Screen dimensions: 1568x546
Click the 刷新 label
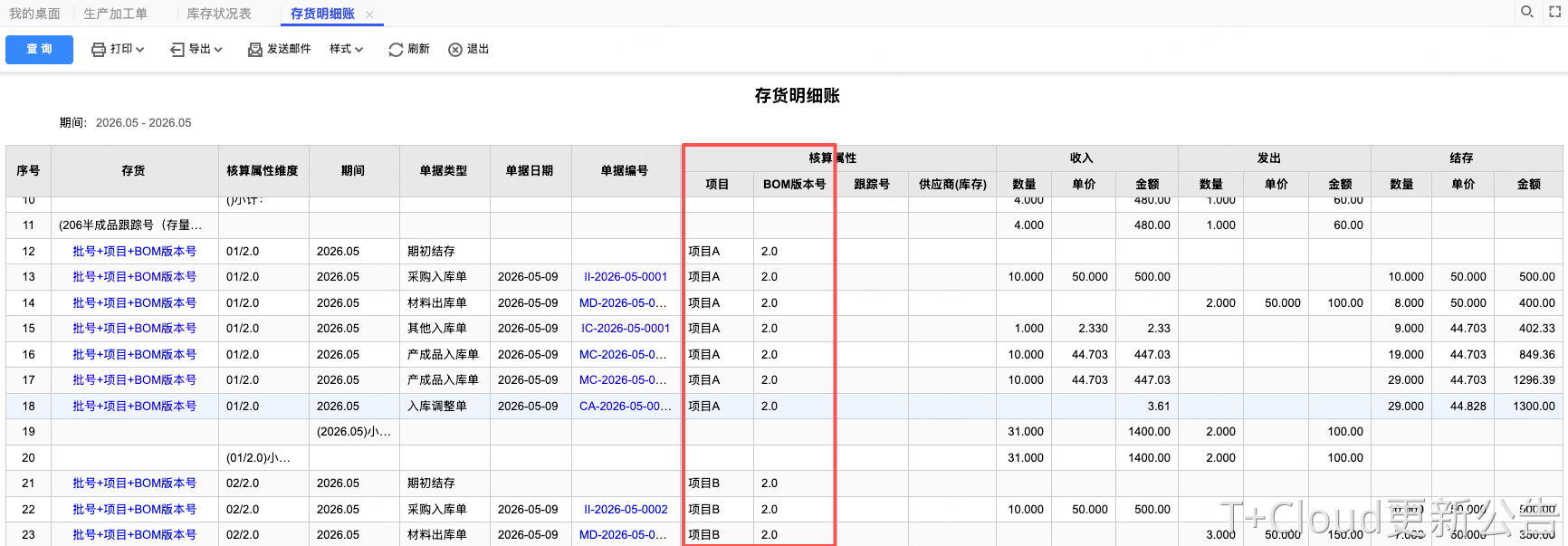coord(418,49)
